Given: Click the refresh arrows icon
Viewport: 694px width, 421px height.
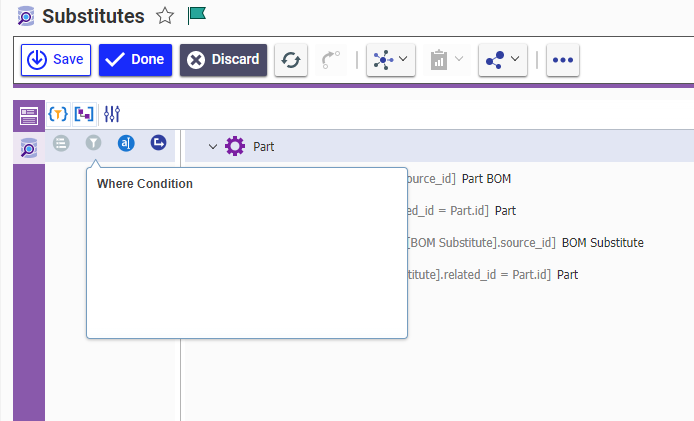Looking at the screenshot, I should 291,60.
